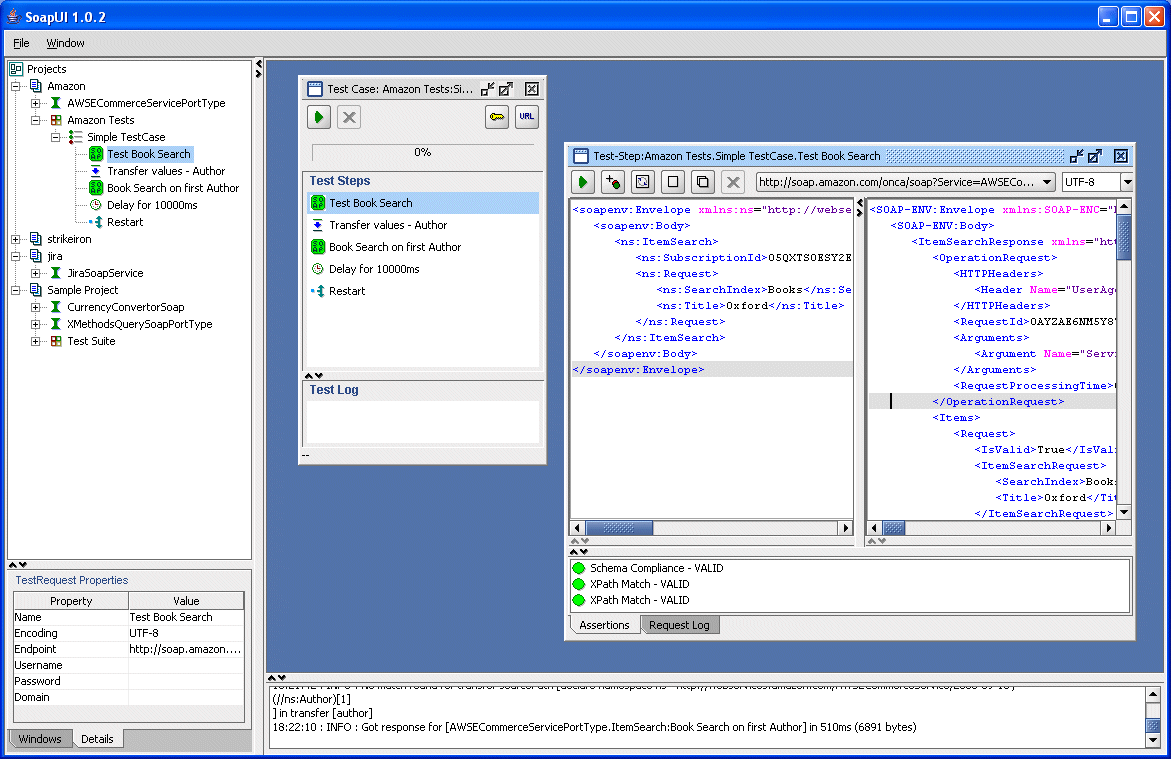Click the 0% progress bar
Image resolution: width=1171 pixels, height=759 pixels.
tap(422, 153)
